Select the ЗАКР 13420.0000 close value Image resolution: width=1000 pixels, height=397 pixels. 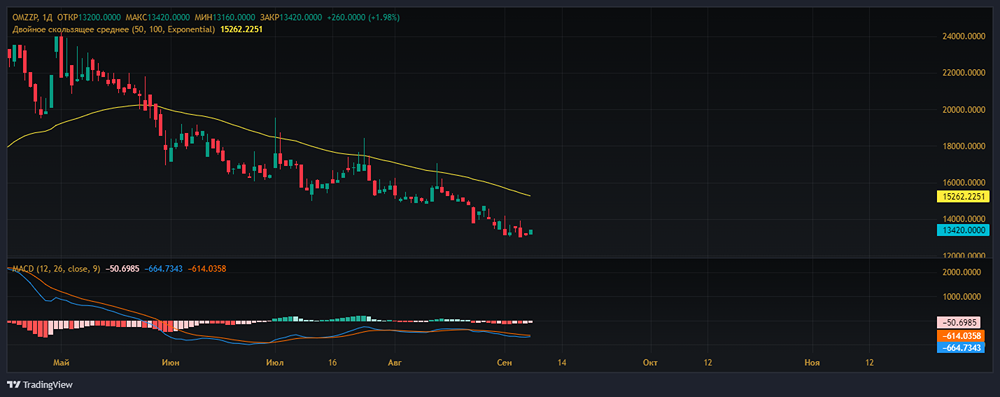290,17
